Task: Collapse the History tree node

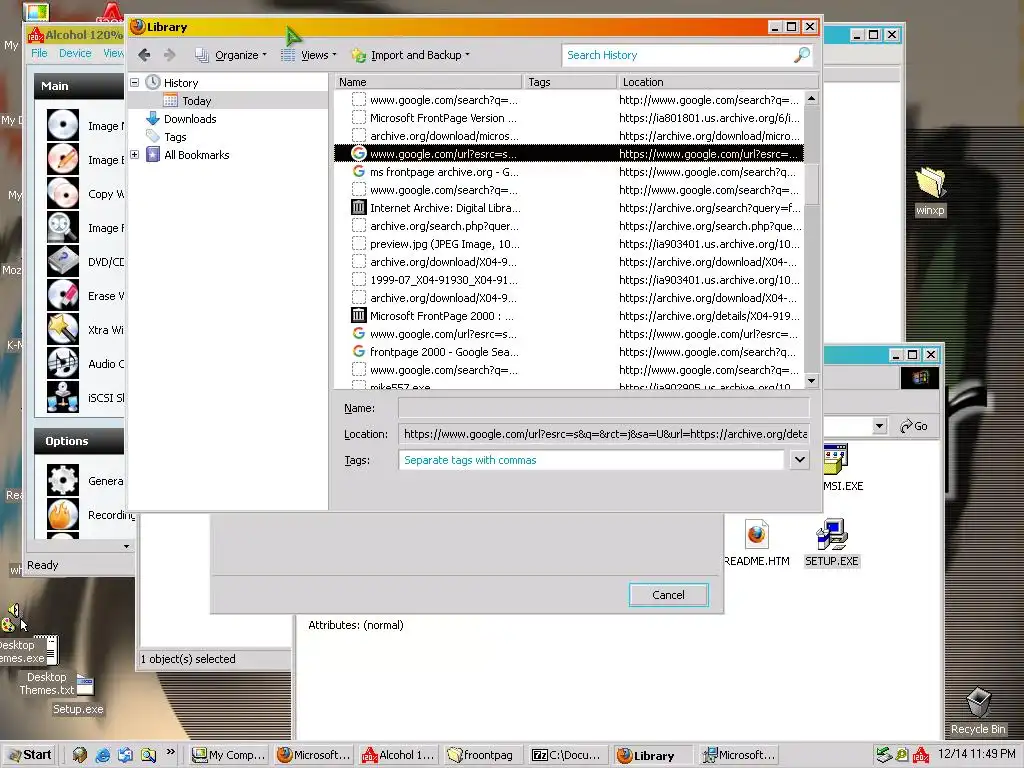Action: click(x=135, y=82)
